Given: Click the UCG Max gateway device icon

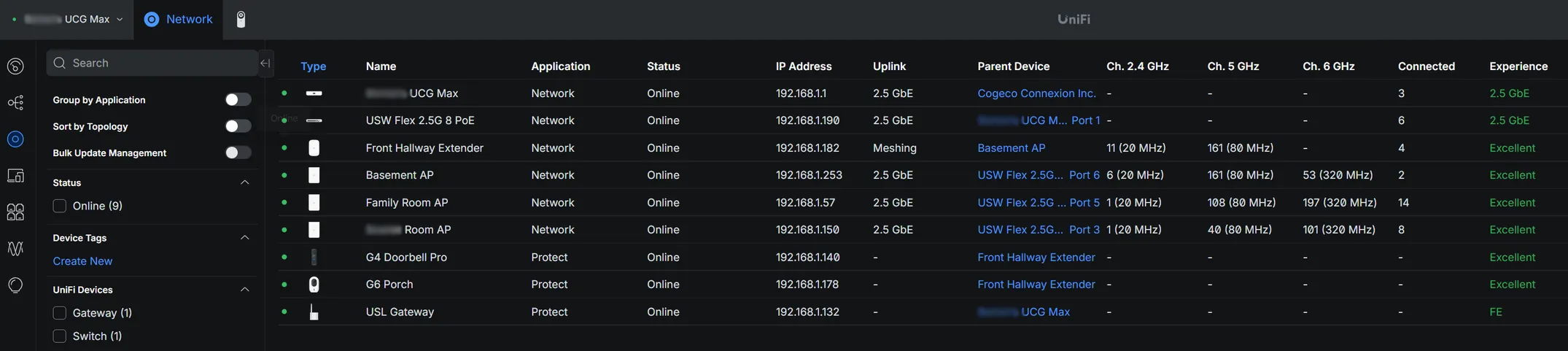Looking at the screenshot, I should pyautogui.click(x=314, y=93).
